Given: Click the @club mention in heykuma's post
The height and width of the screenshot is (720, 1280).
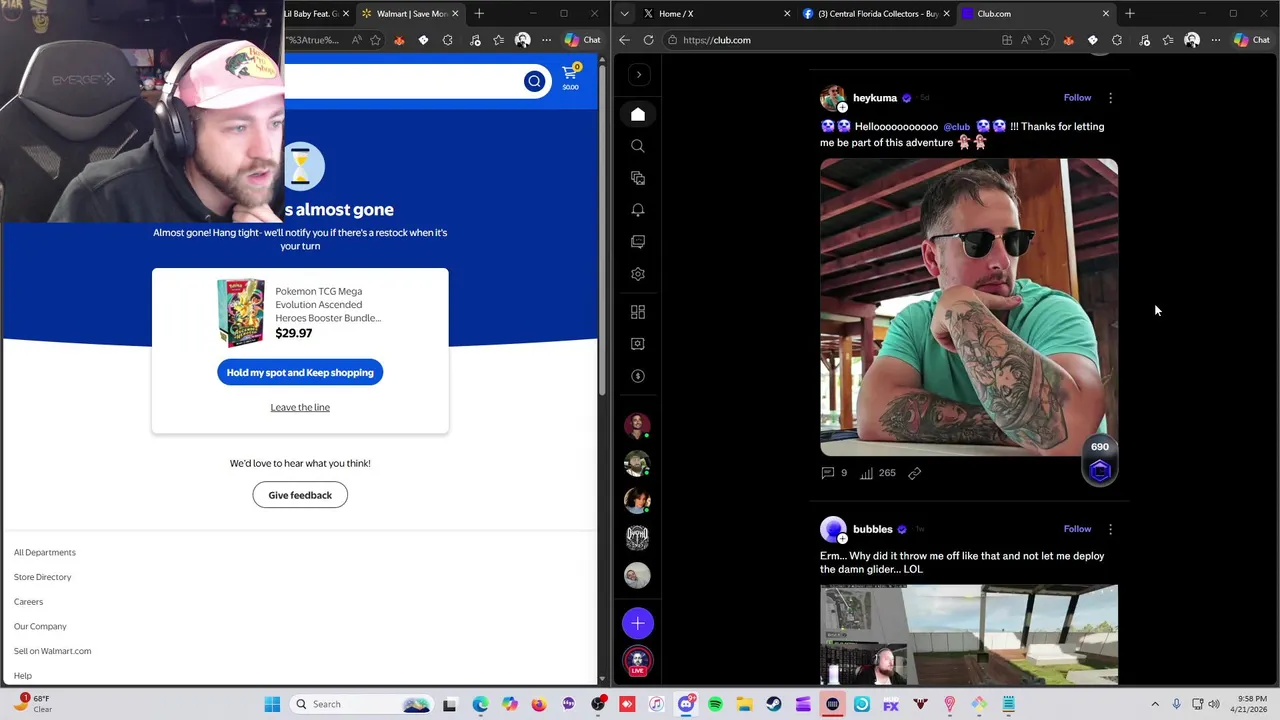Looking at the screenshot, I should [x=957, y=127].
